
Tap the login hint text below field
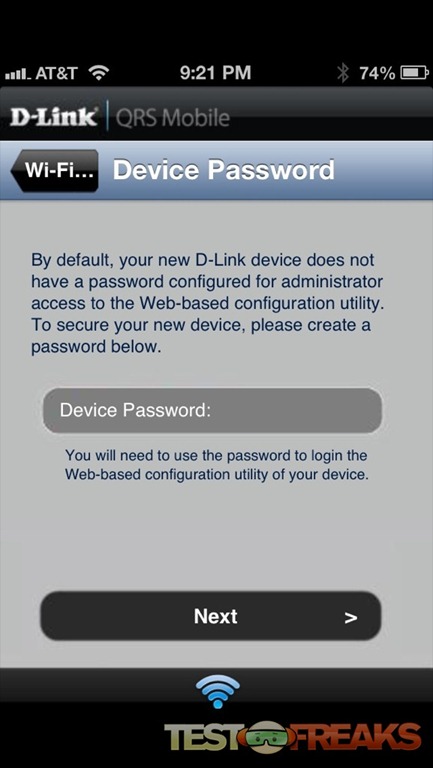point(216,465)
